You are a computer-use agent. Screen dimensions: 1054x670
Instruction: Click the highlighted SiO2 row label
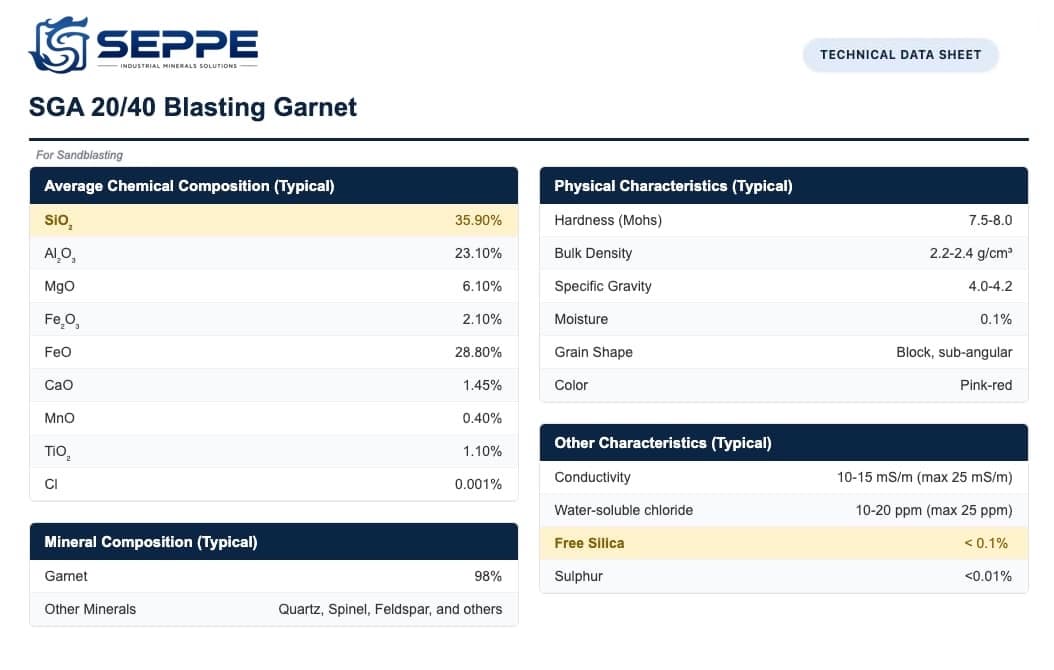pyautogui.click(x=58, y=221)
